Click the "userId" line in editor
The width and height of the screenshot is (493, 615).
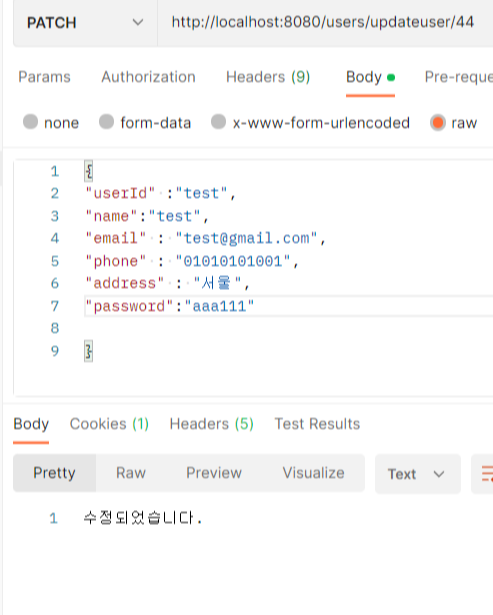click(160, 193)
